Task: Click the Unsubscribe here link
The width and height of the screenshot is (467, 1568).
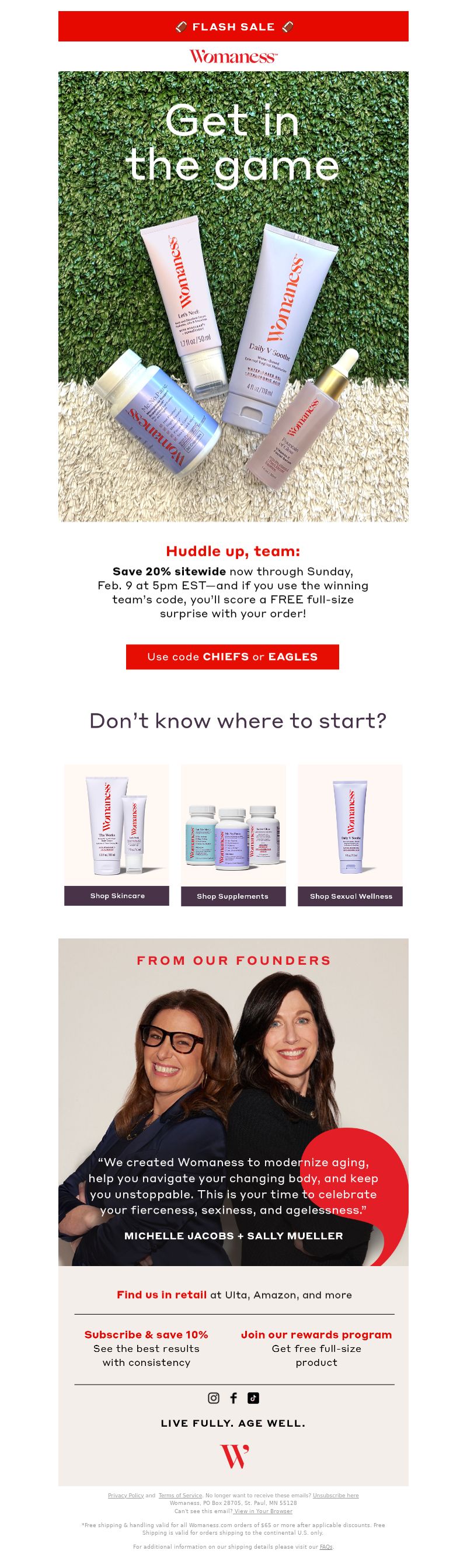Action: coord(336,1495)
